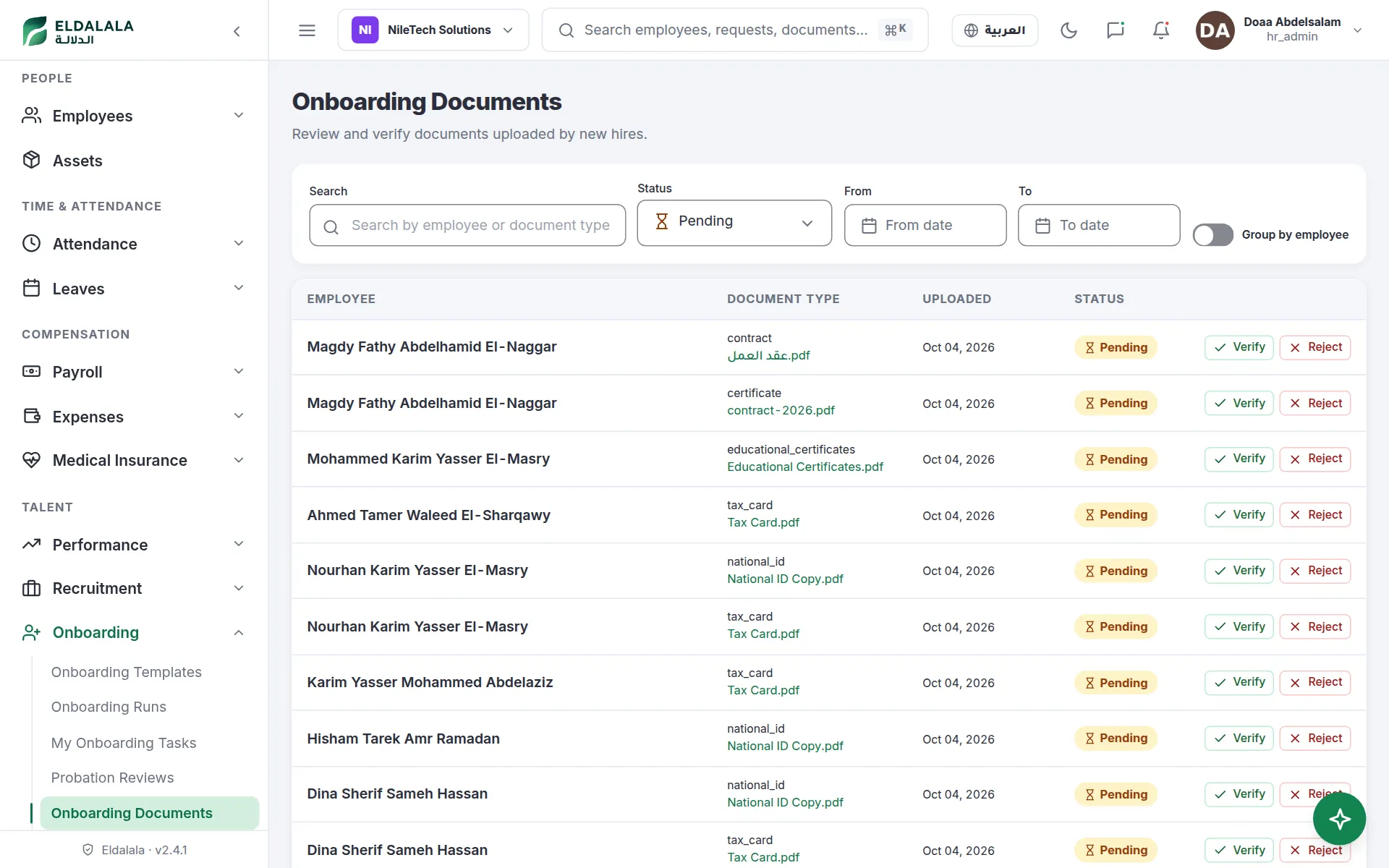The image size is (1389, 868).
Task: Click the Medical Insurance heart icon
Action: pyautogui.click(x=31, y=460)
